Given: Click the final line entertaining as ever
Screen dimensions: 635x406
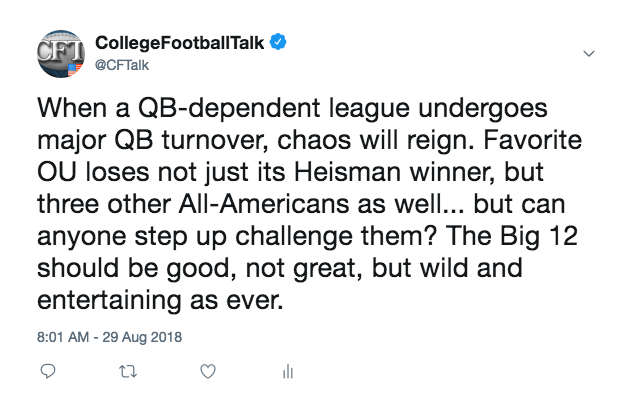Looking at the screenshot, I should coord(160,300).
